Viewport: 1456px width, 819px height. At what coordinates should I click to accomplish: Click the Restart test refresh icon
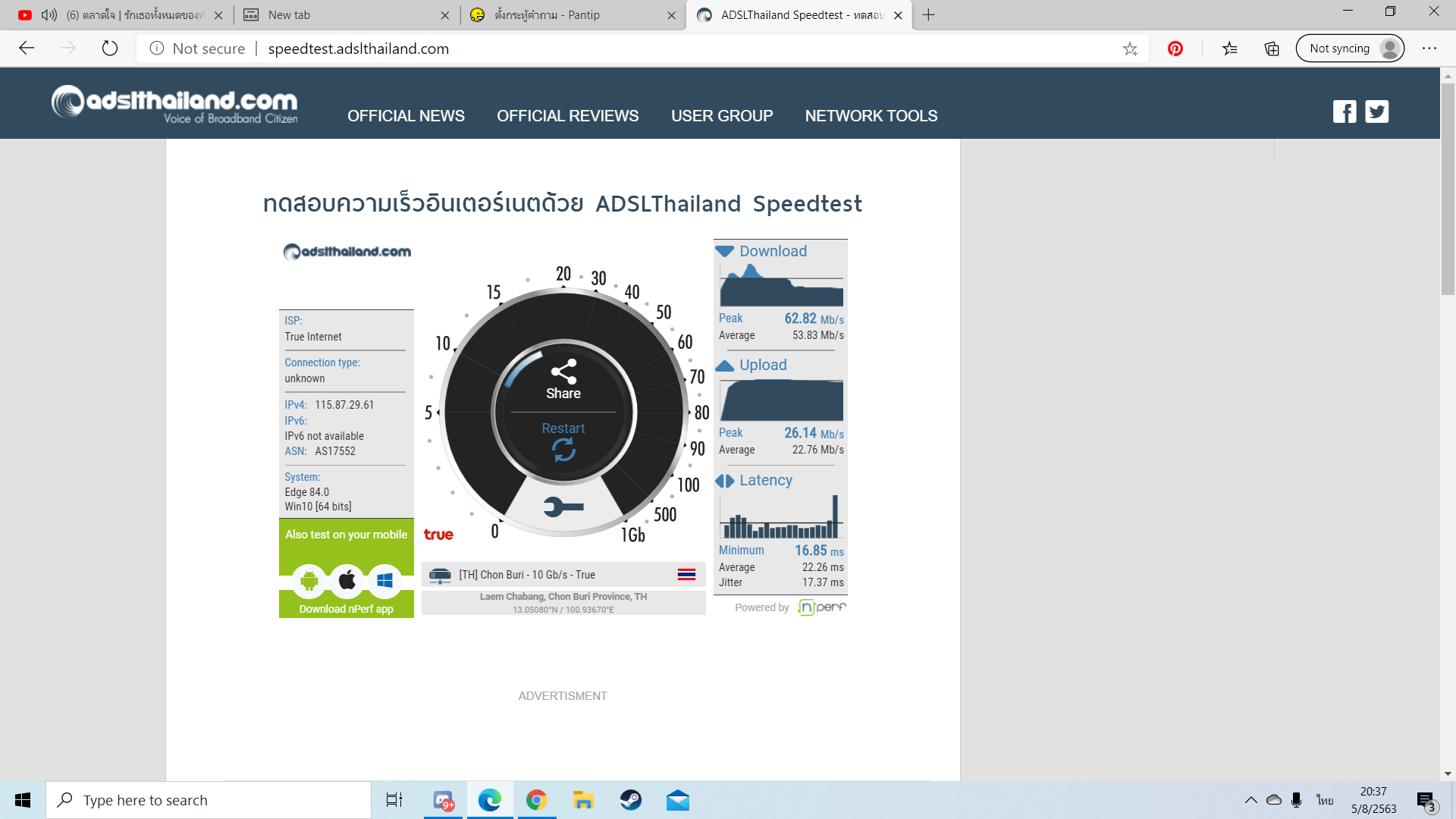[x=563, y=450]
